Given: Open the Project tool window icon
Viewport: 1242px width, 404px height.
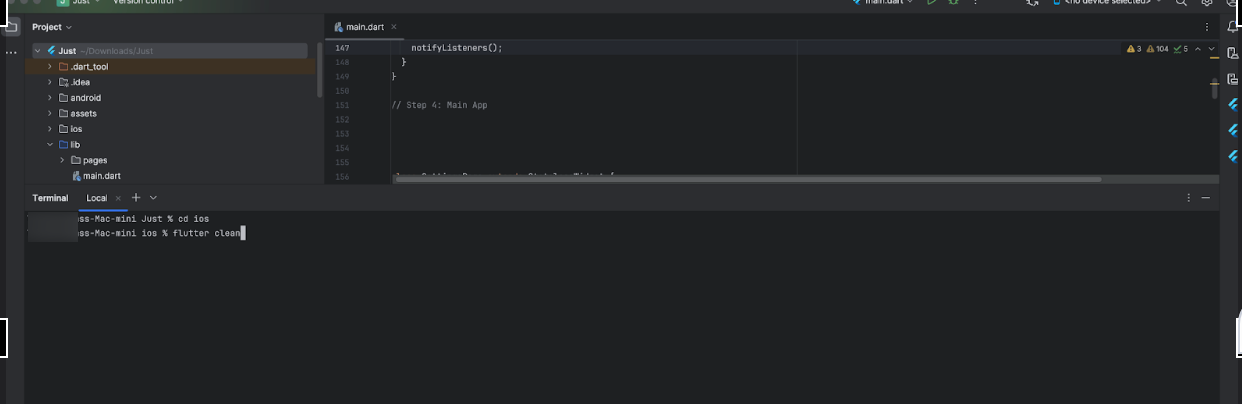Looking at the screenshot, I should [x=12, y=27].
